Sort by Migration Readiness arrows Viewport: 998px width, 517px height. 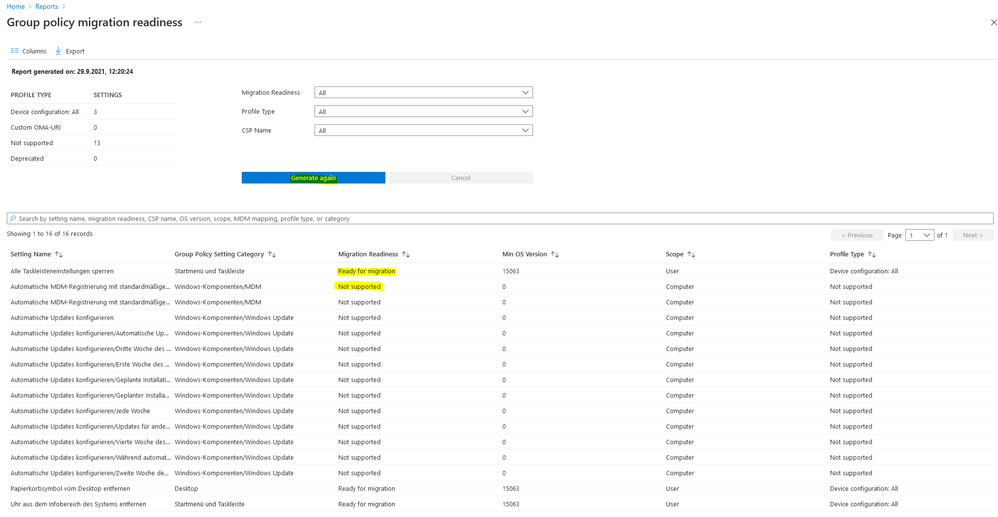pyautogui.click(x=406, y=254)
